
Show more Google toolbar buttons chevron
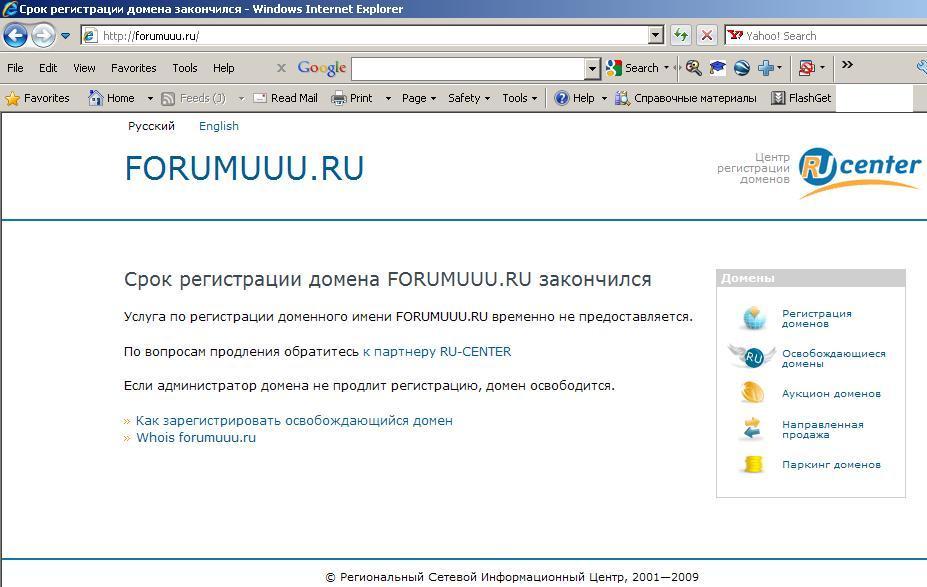coord(847,64)
